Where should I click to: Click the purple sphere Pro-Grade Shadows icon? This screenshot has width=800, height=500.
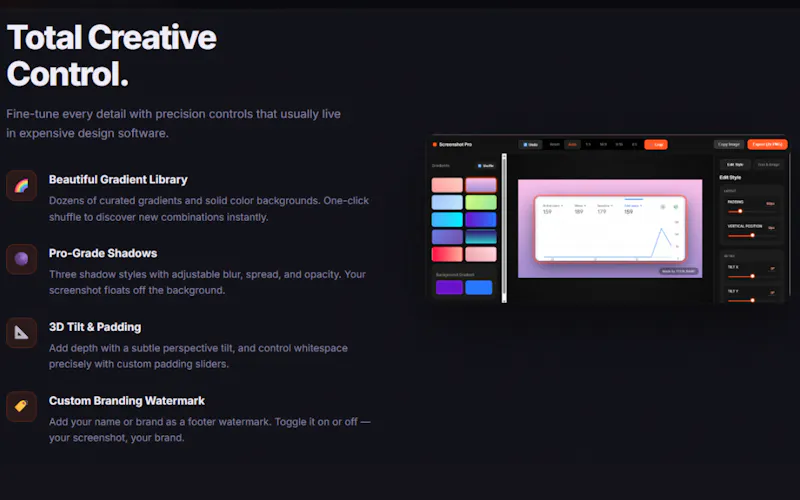21,259
